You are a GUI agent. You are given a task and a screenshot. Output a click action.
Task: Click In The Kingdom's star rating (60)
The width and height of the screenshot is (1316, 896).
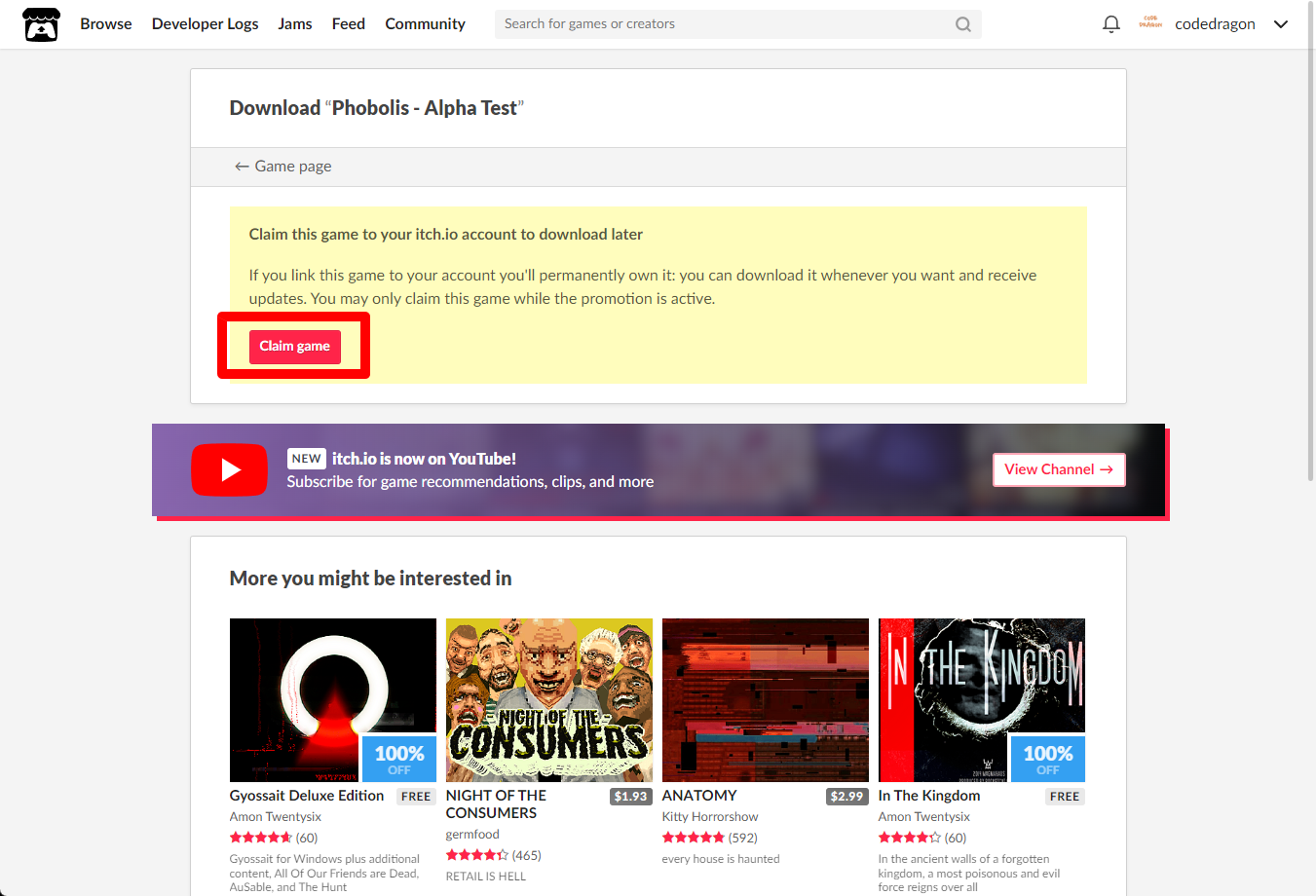pyautogui.click(x=922, y=838)
